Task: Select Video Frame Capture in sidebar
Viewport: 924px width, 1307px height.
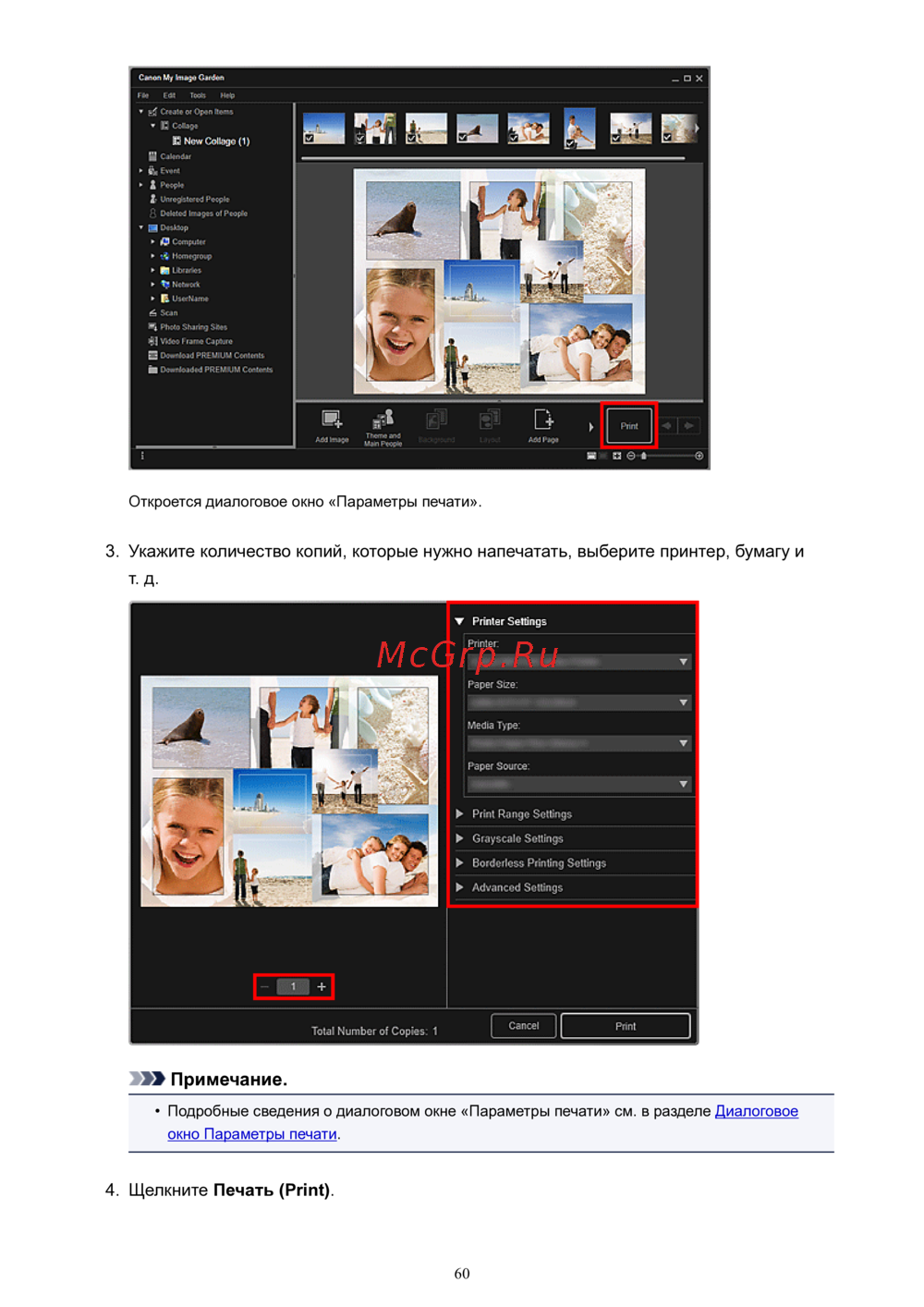Action: 195,341
